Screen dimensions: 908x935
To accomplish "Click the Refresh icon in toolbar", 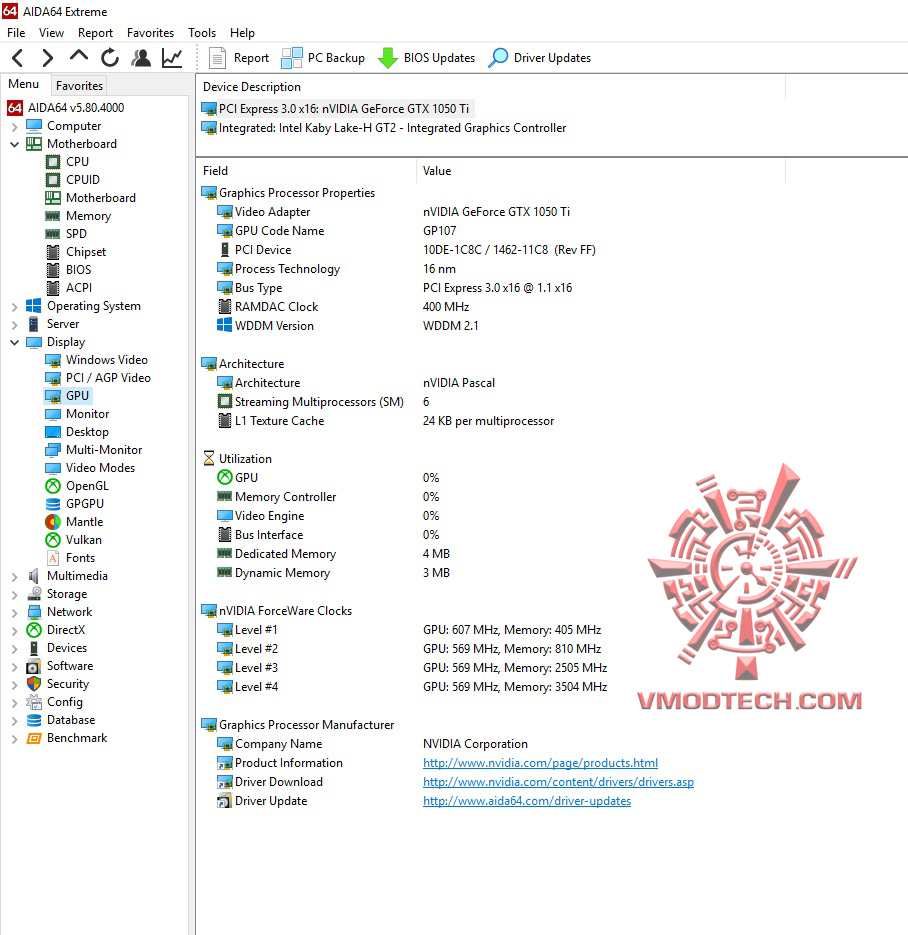I will (x=110, y=58).
